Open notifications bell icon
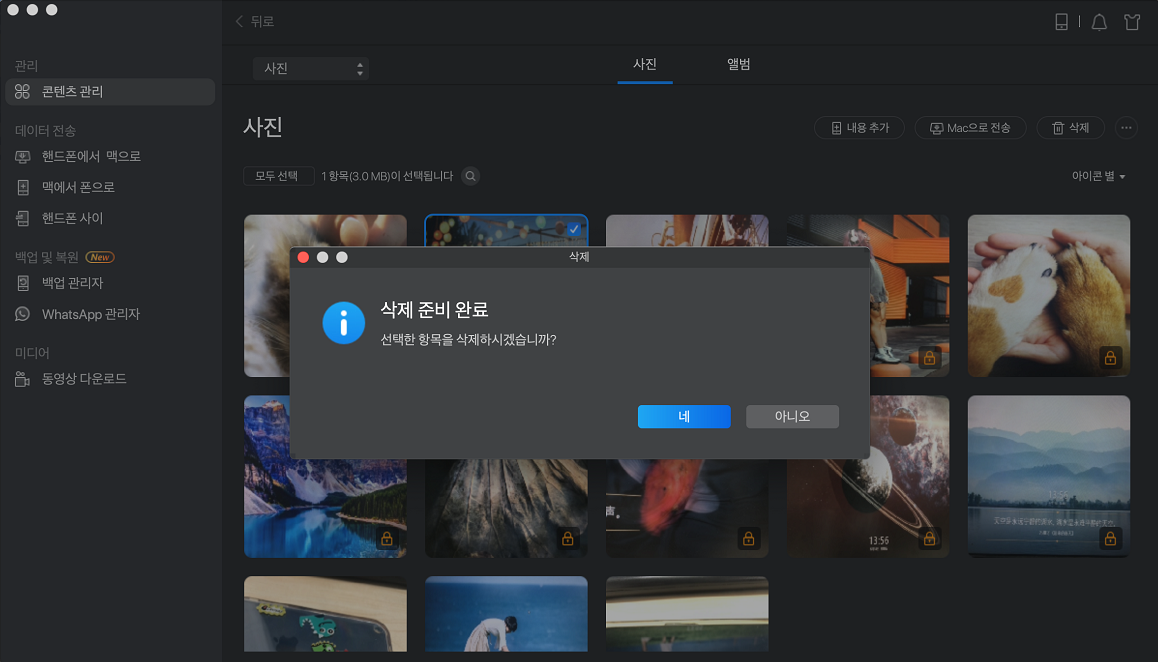 click(x=1099, y=22)
